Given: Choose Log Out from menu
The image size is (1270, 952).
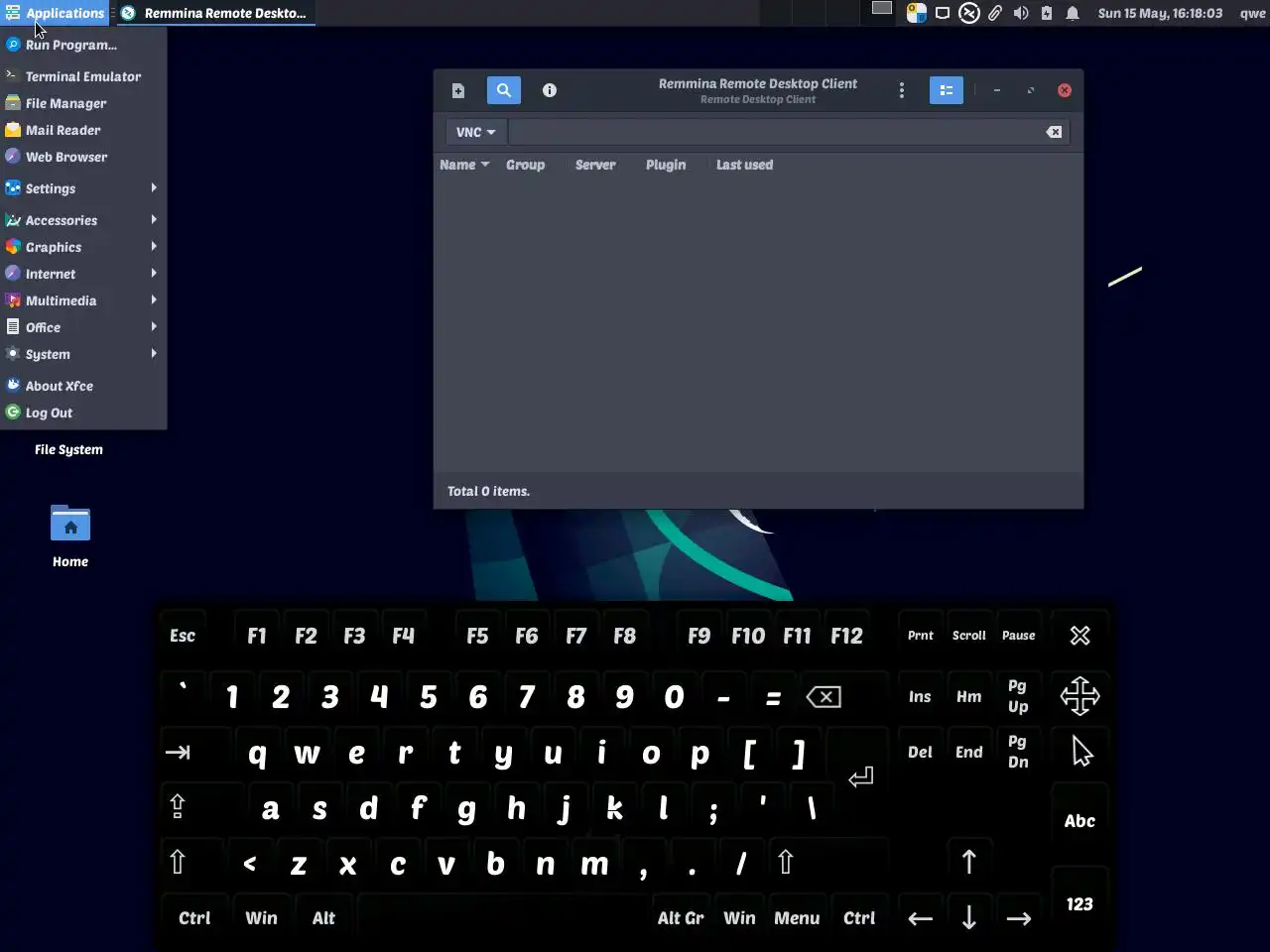Looking at the screenshot, I should coord(83,413).
